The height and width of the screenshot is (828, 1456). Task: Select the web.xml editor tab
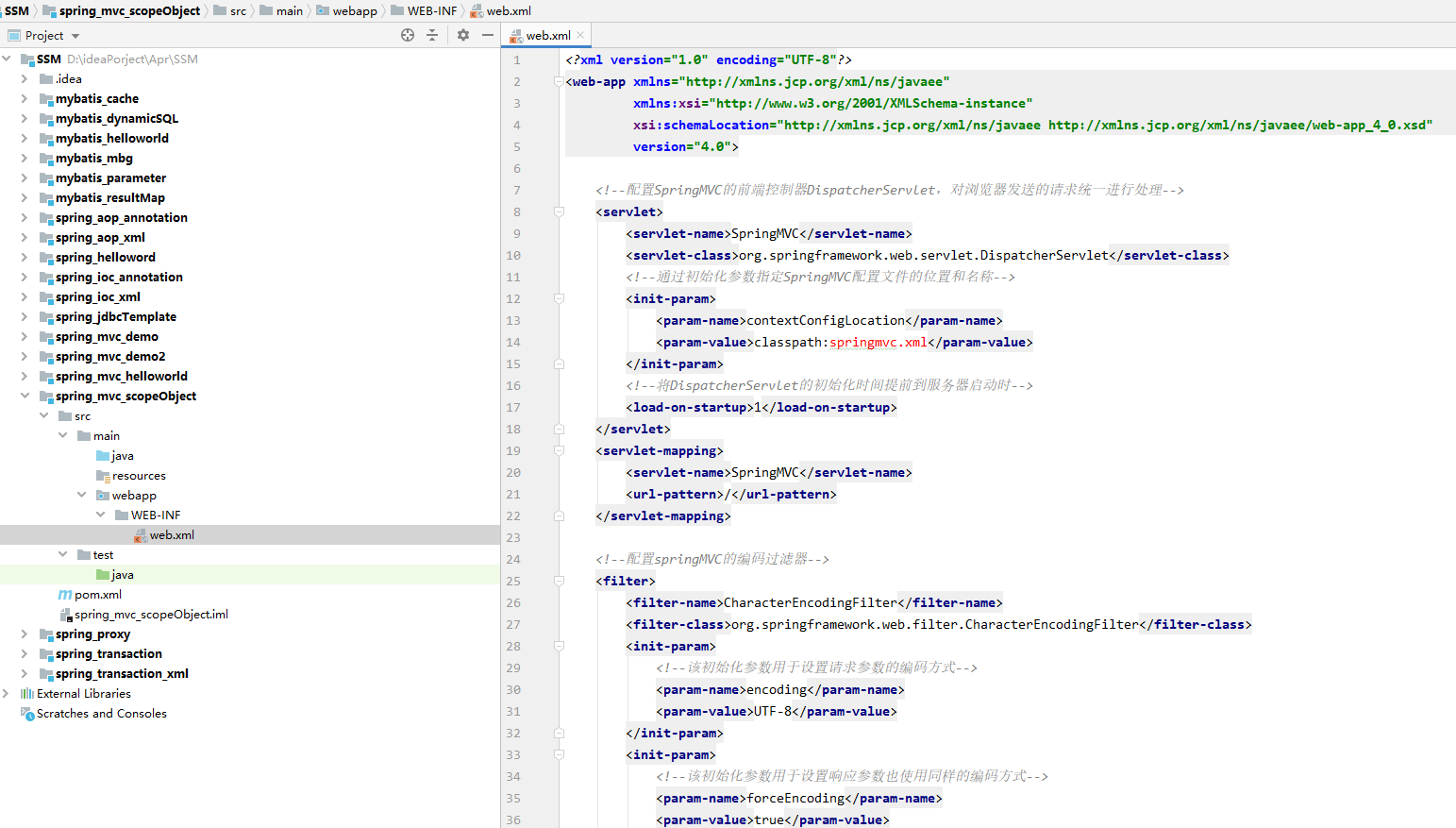click(x=547, y=35)
